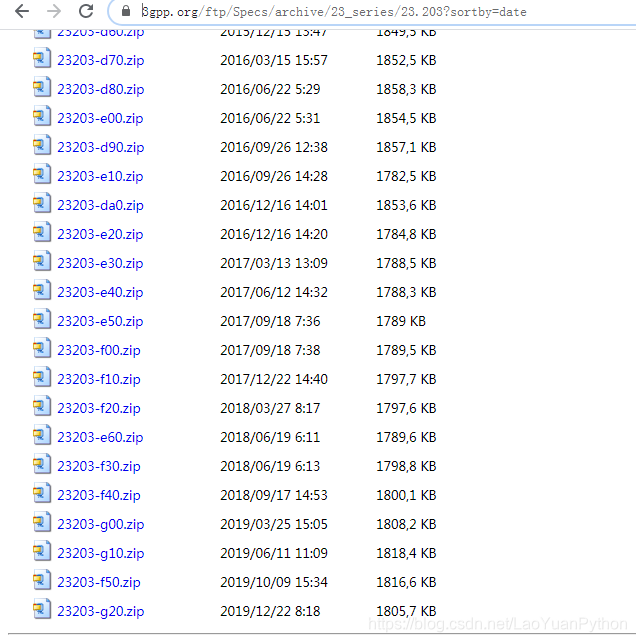Select the size value 1857,1 KB
The image size is (636, 642).
tap(406, 147)
